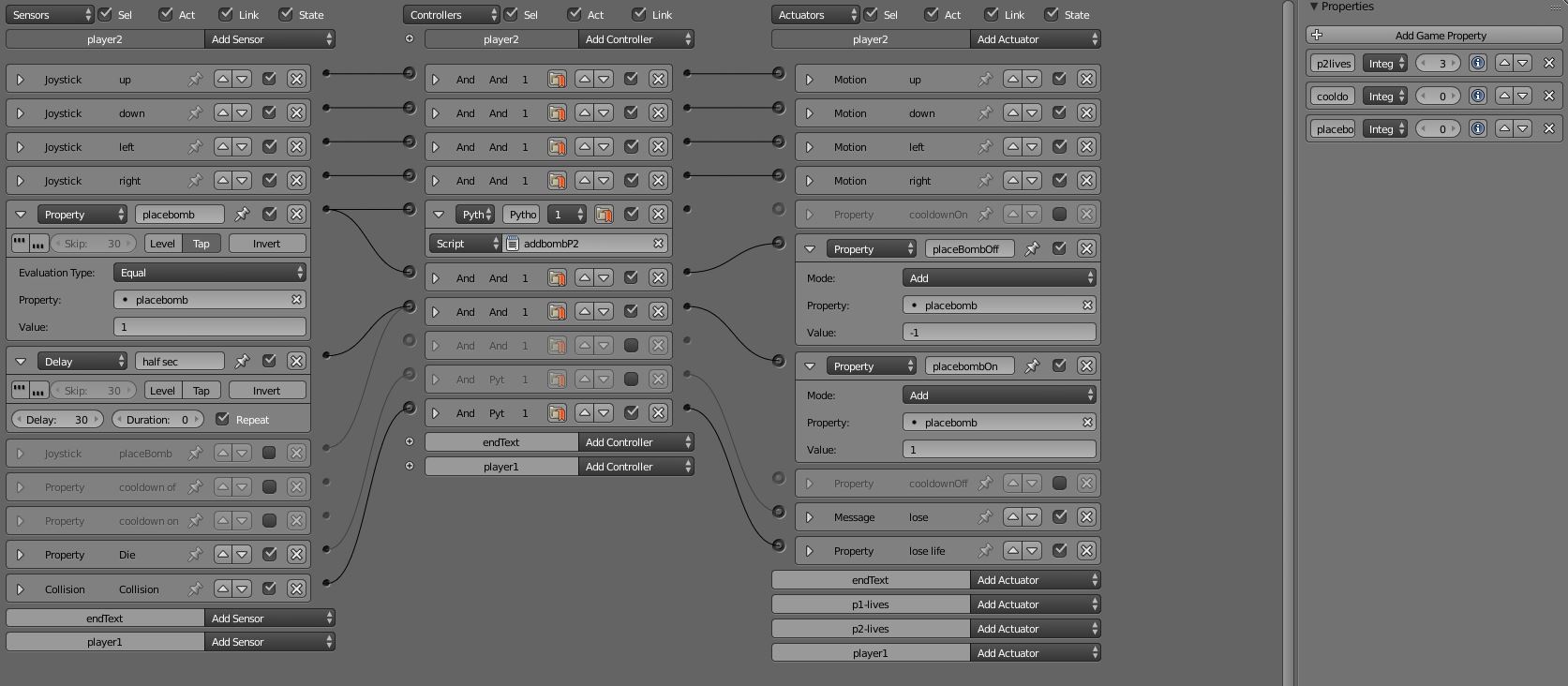Toggle the endText controllers object header
The width and height of the screenshot is (1568, 686).
tap(501, 442)
